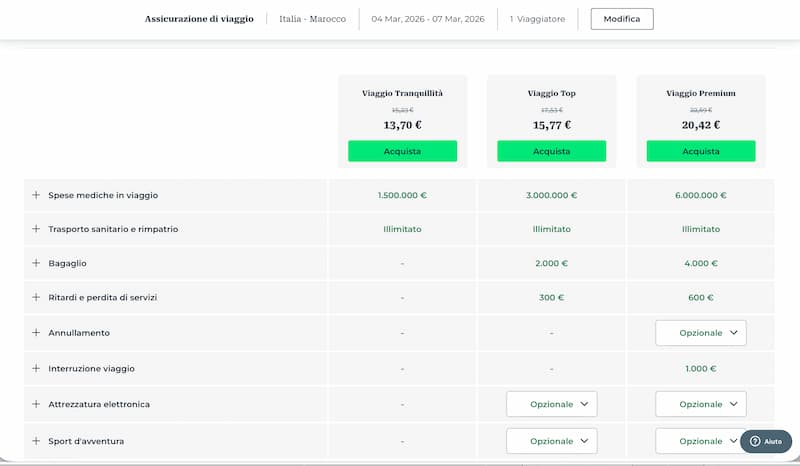Click plus icon beside Trasporto sanitario e rimpatrio
Screen dimensions: 800x466
click(x=36, y=229)
